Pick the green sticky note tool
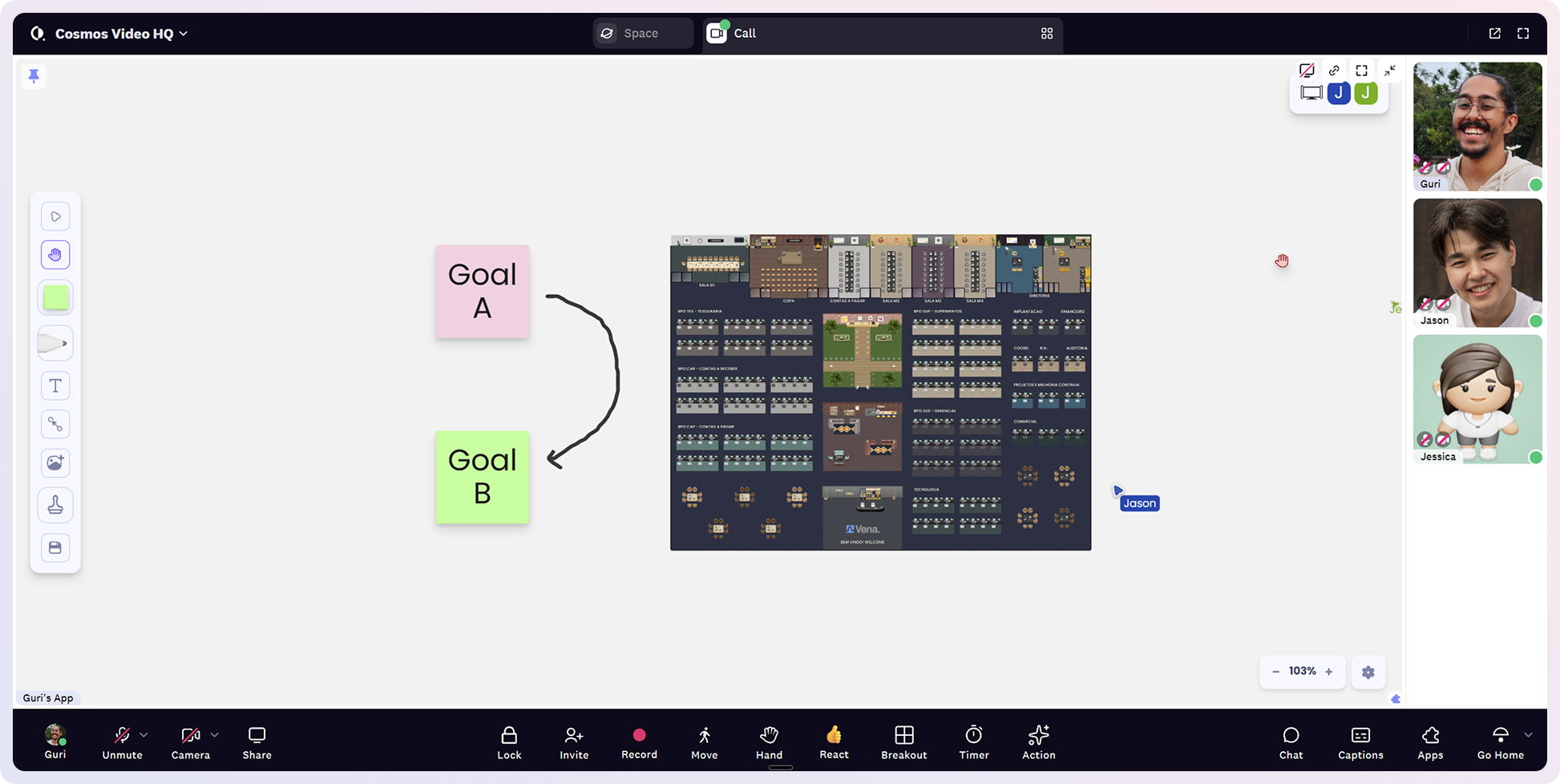This screenshot has height=784, width=1560. point(55,298)
